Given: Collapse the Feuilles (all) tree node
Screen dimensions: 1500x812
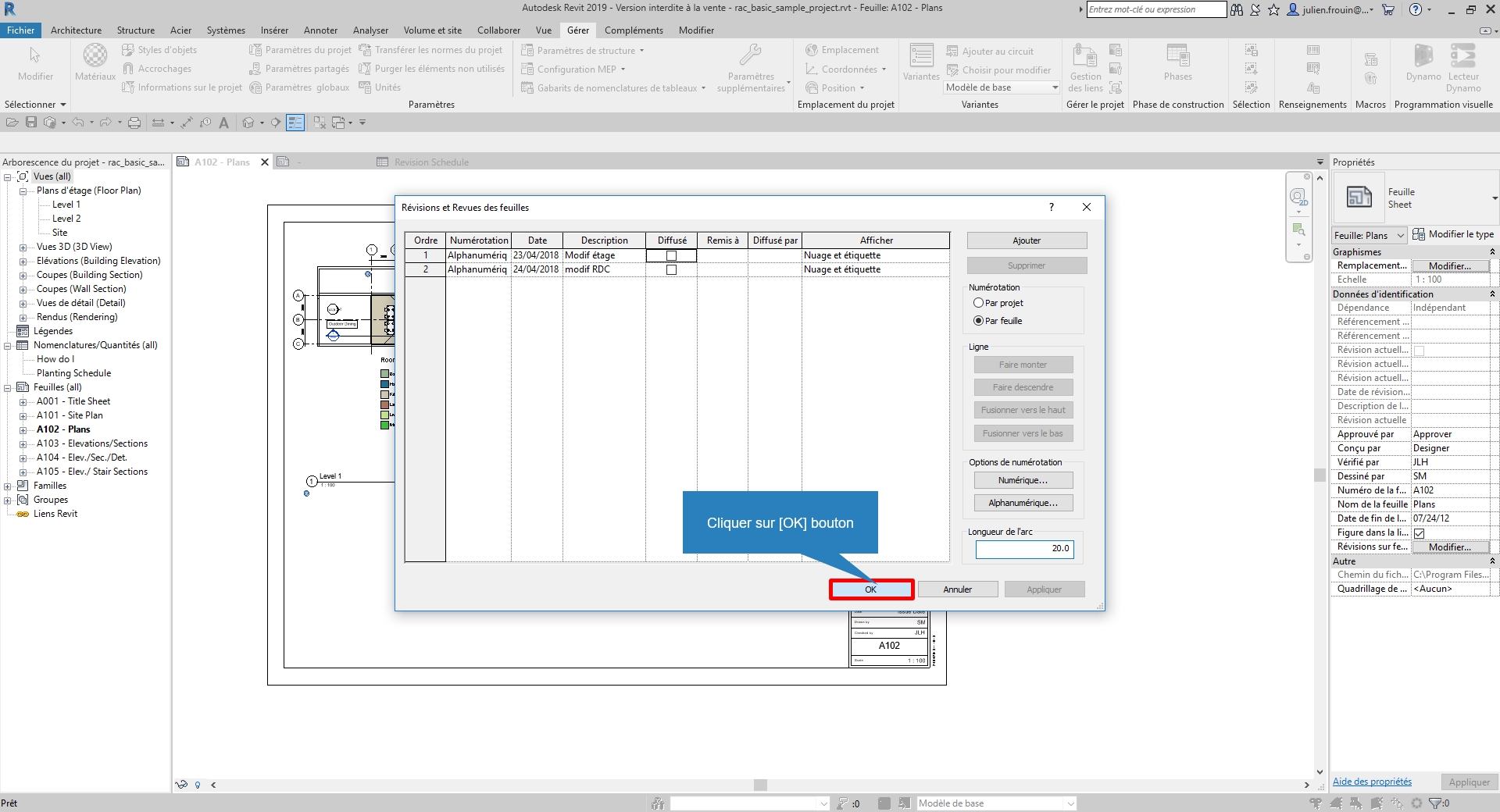Looking at the screenshot, I should [x=8, y=387].
